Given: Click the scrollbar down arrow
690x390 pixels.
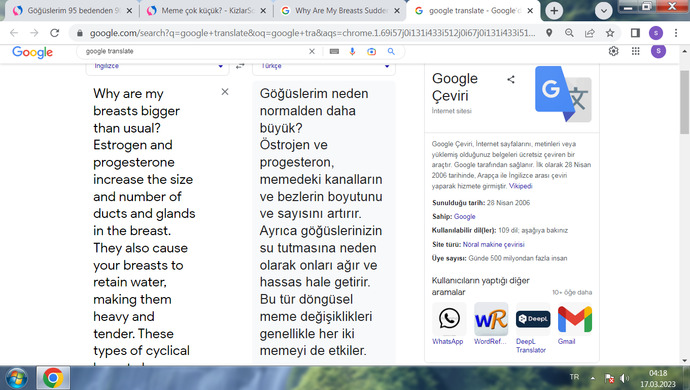Looking at the screenshot, I should click(684, 361).
